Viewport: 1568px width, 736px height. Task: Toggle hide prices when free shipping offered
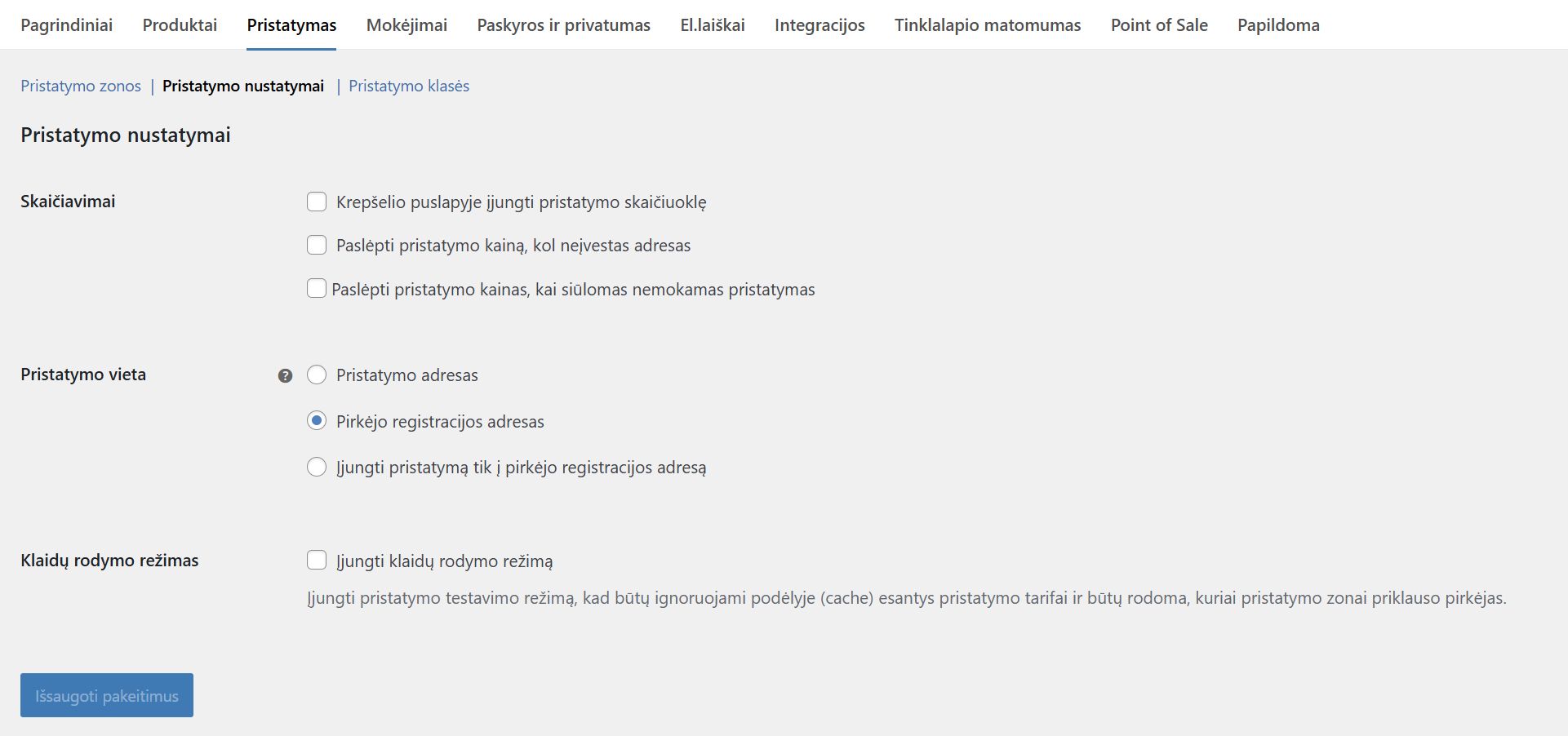pyautogui.click(x=317, y=288)
